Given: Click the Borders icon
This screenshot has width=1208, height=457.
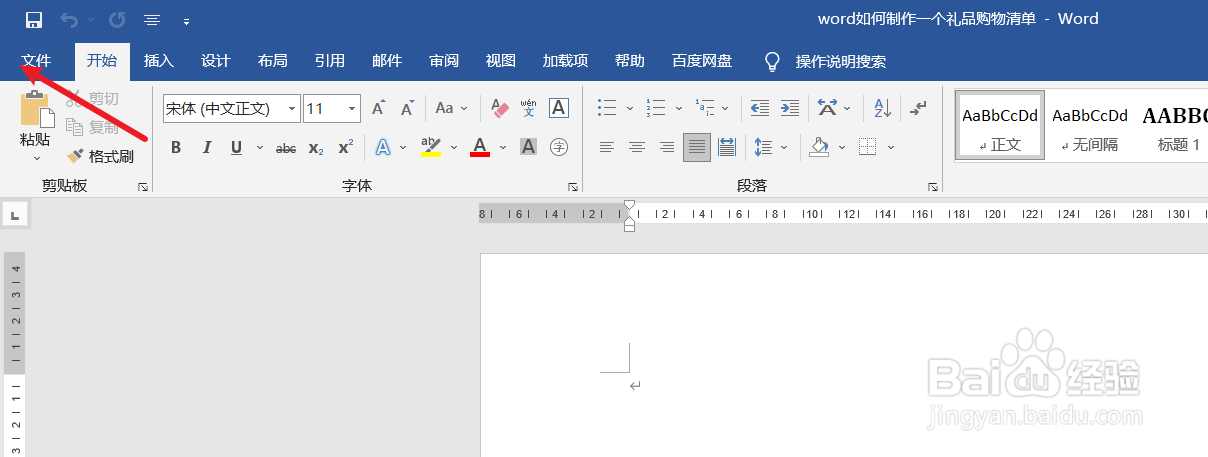Looking at the screenshot, I should coord(867,148).
